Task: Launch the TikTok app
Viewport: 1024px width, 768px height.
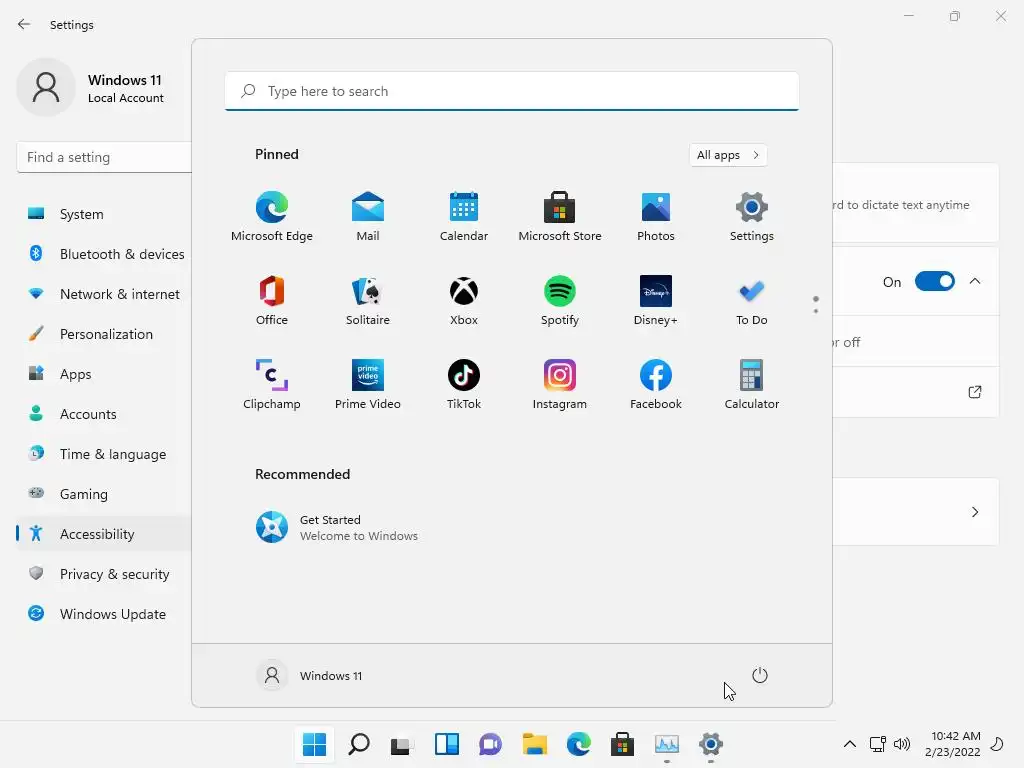Action: coord(464,385)
